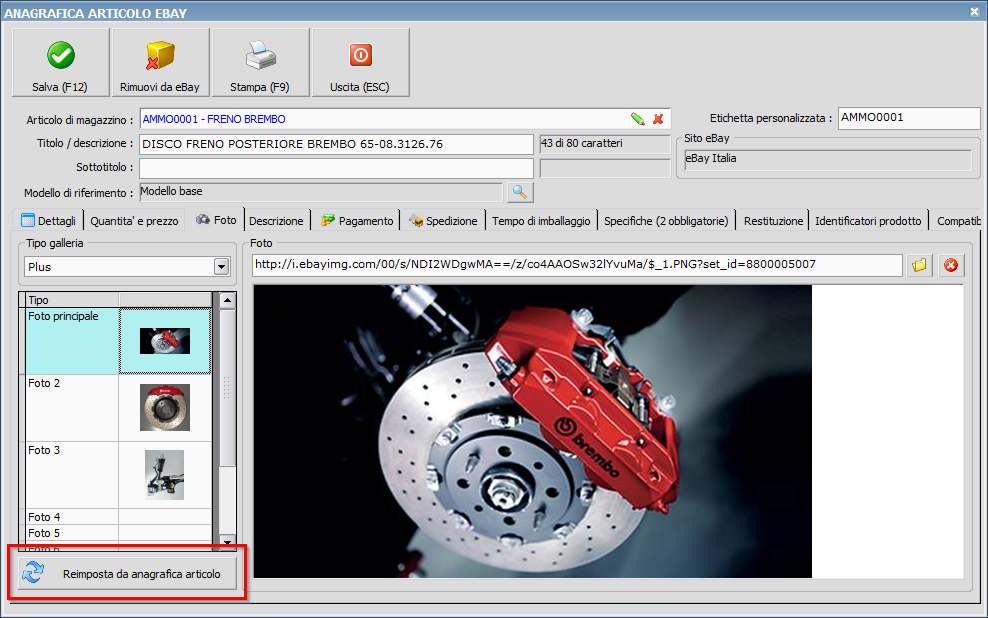988x618 pixels.
Task: Click Reimposta da anagrafica articolo button
Action: click(127, 574)
